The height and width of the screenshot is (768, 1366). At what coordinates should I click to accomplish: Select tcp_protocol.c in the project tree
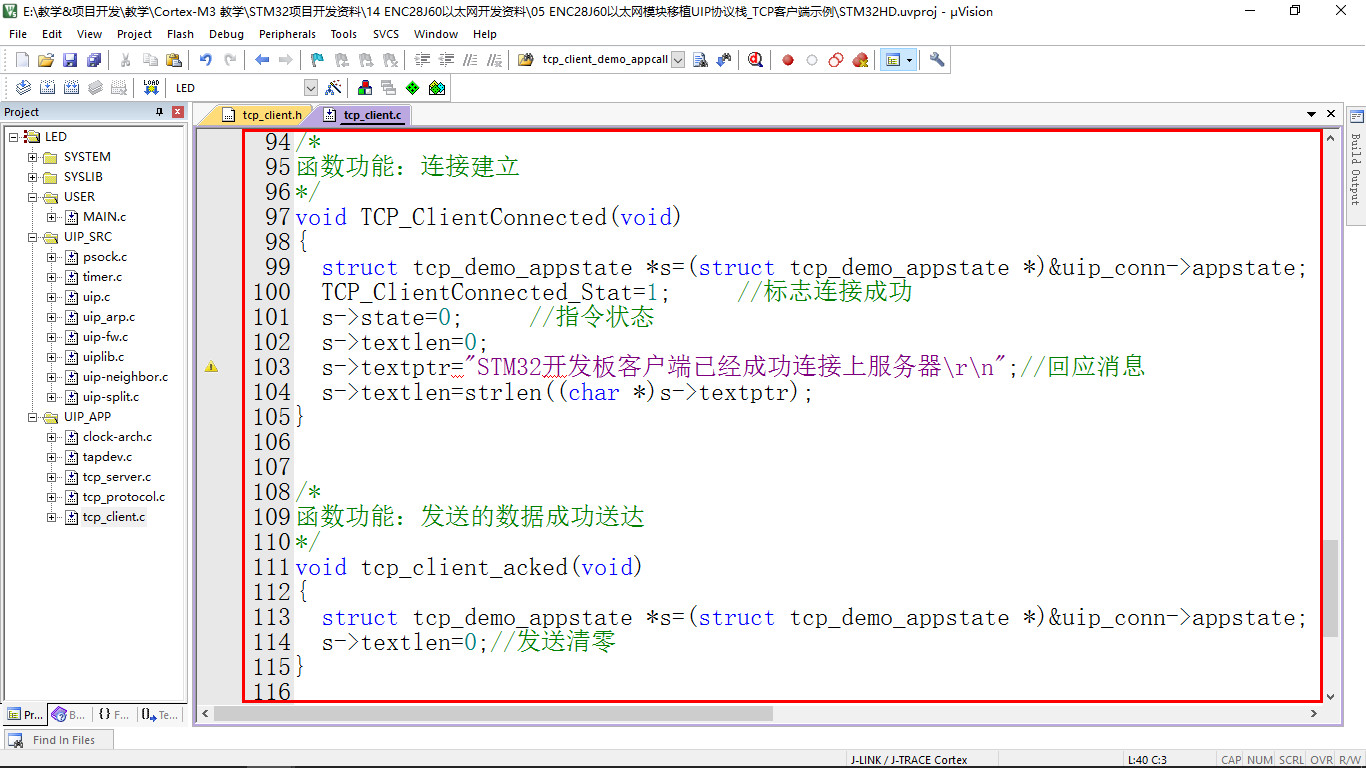tap(124, 497)
